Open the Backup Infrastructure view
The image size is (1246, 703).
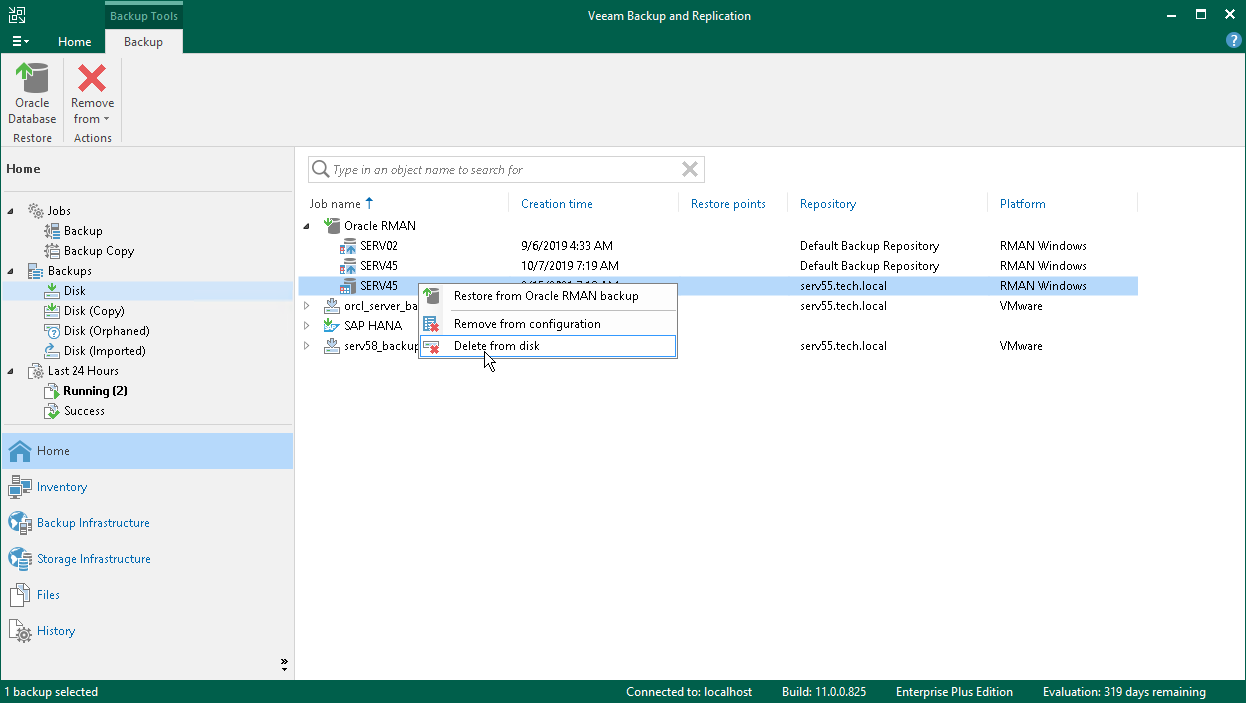(148, 523)
